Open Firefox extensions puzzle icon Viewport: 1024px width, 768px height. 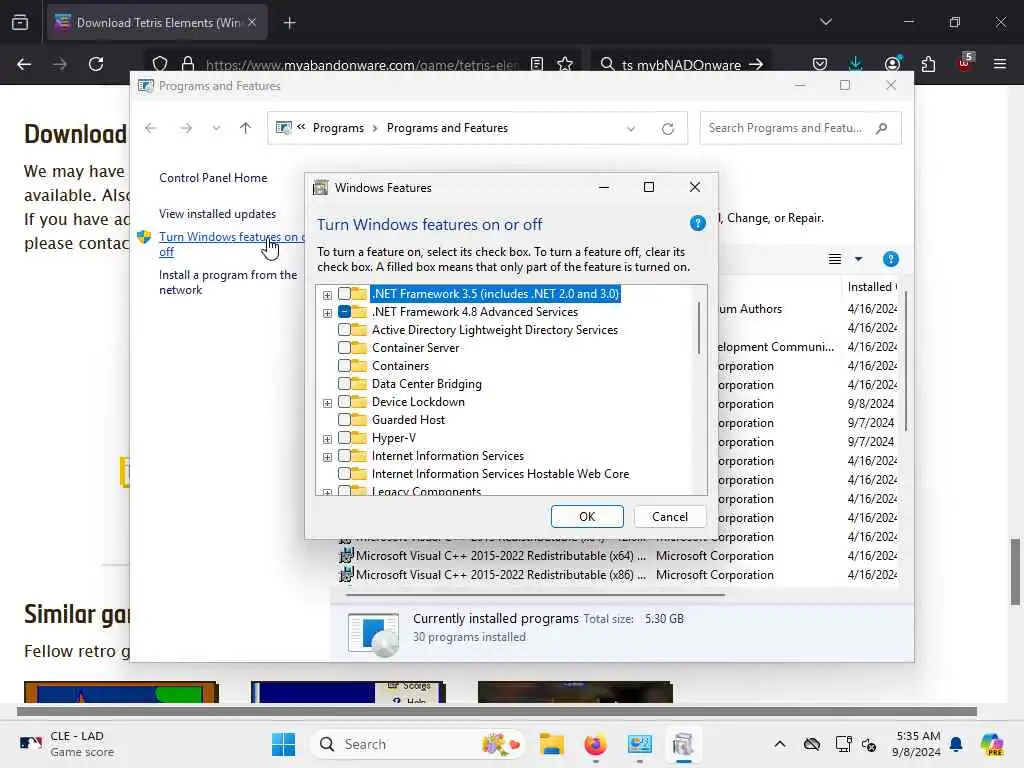click(x=928, y=64)
